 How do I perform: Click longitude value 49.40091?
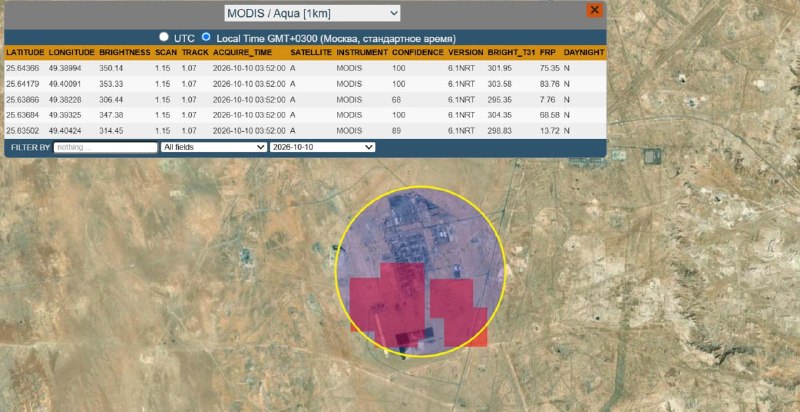point(65,84)
